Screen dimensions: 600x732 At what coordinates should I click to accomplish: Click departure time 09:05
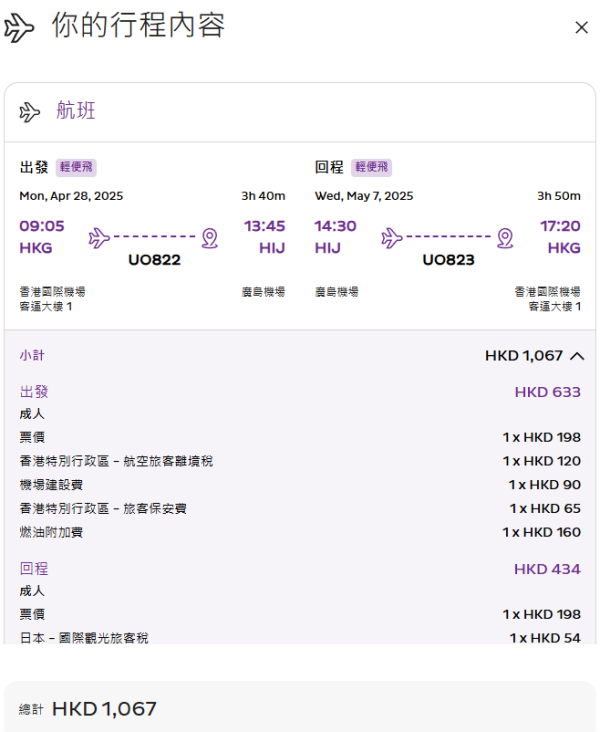coord(42,226)
